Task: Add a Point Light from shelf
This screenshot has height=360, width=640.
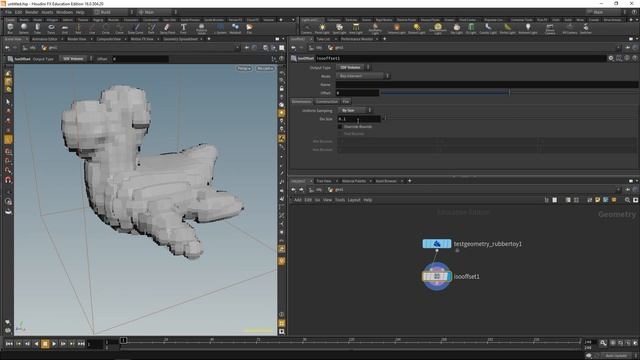Action: coord(322,29)
